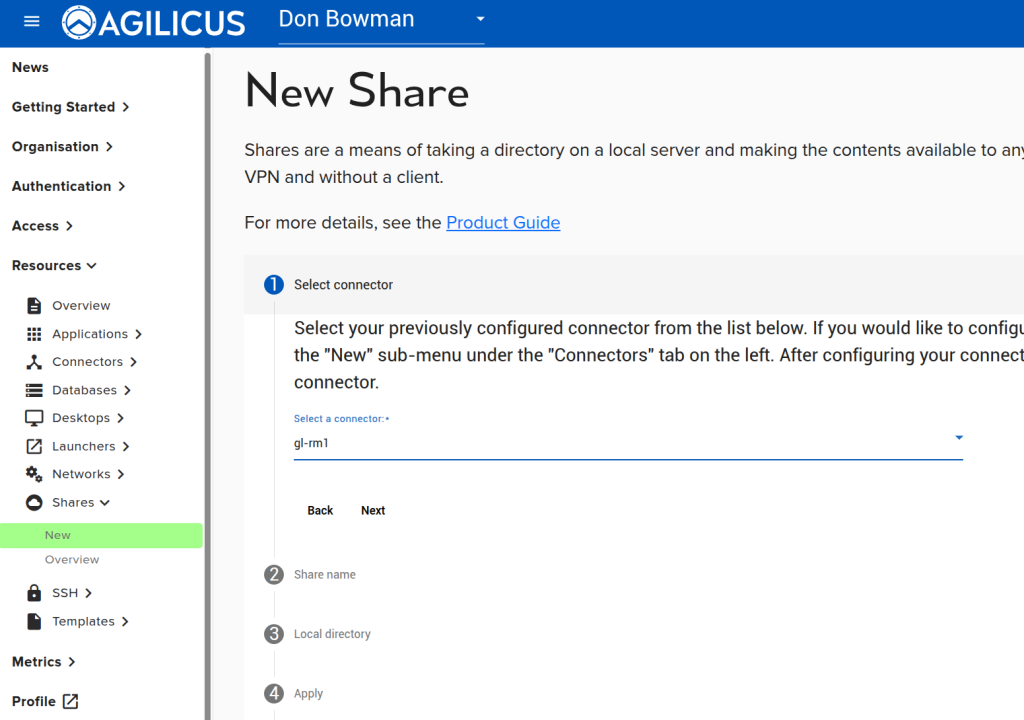The height and width of the screenshot is (720, 1024).
Task: Click the Overview document icon under Resources
Action: (34, 306)
